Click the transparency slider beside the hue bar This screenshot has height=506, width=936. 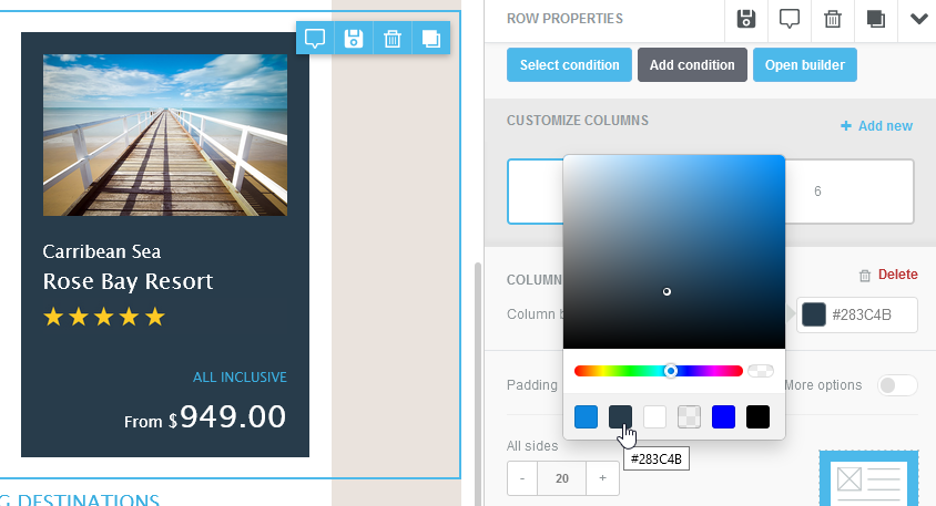point(760,371)
